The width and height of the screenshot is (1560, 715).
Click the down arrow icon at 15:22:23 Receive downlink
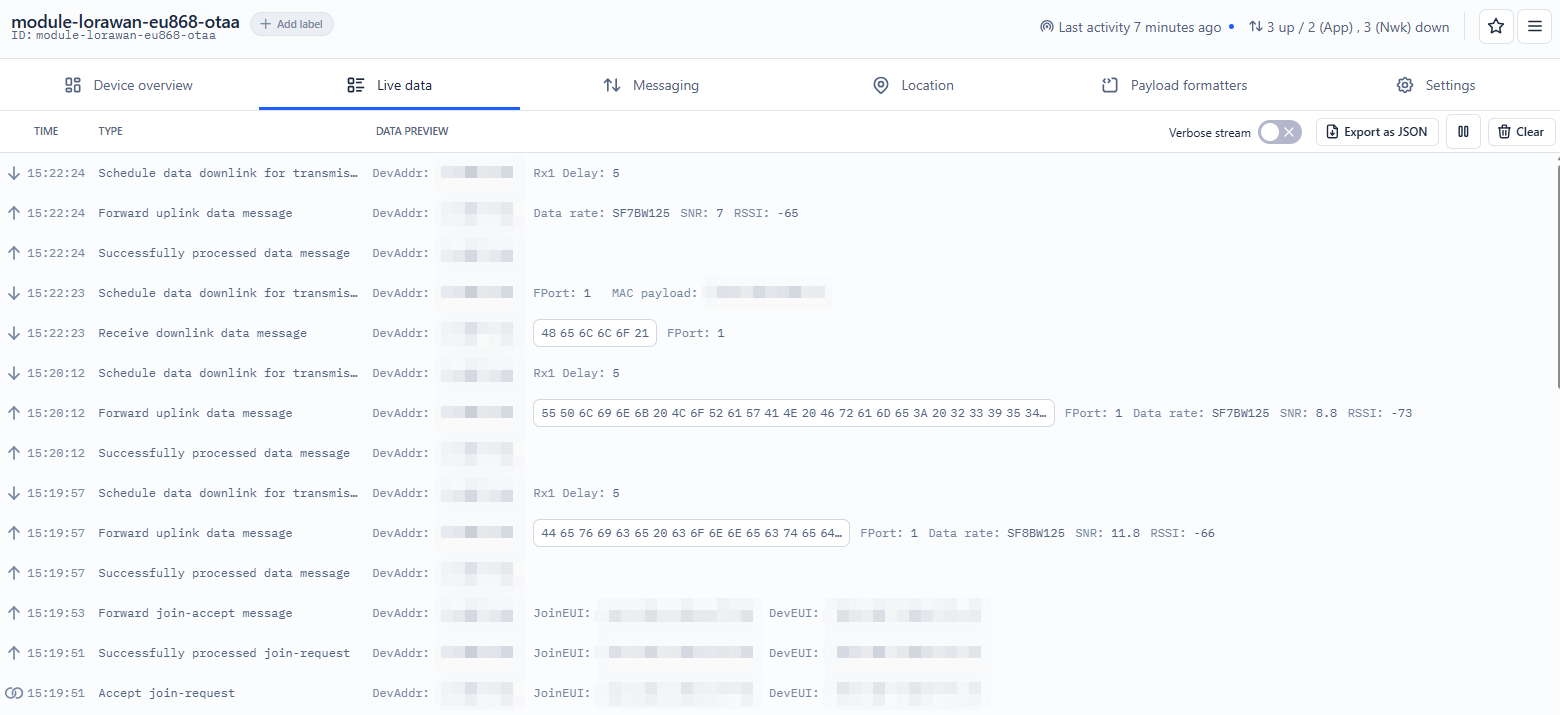[14, 333]
